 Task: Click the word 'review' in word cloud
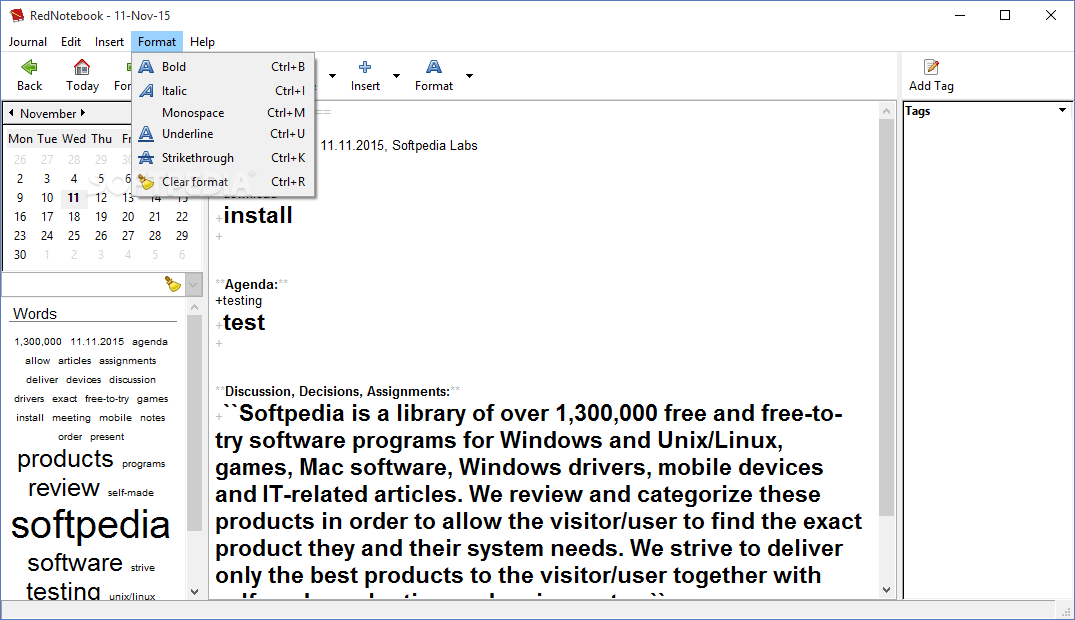(64, 488)
